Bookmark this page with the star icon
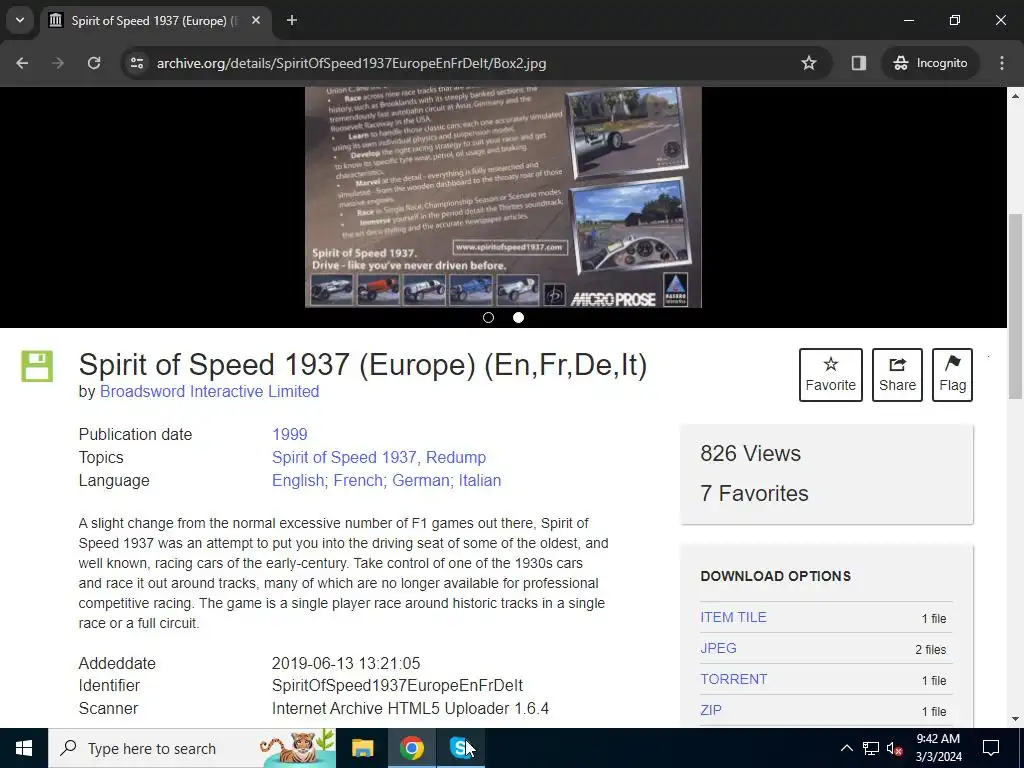Screen dimensions: 1024x768 tap(808, 63)
